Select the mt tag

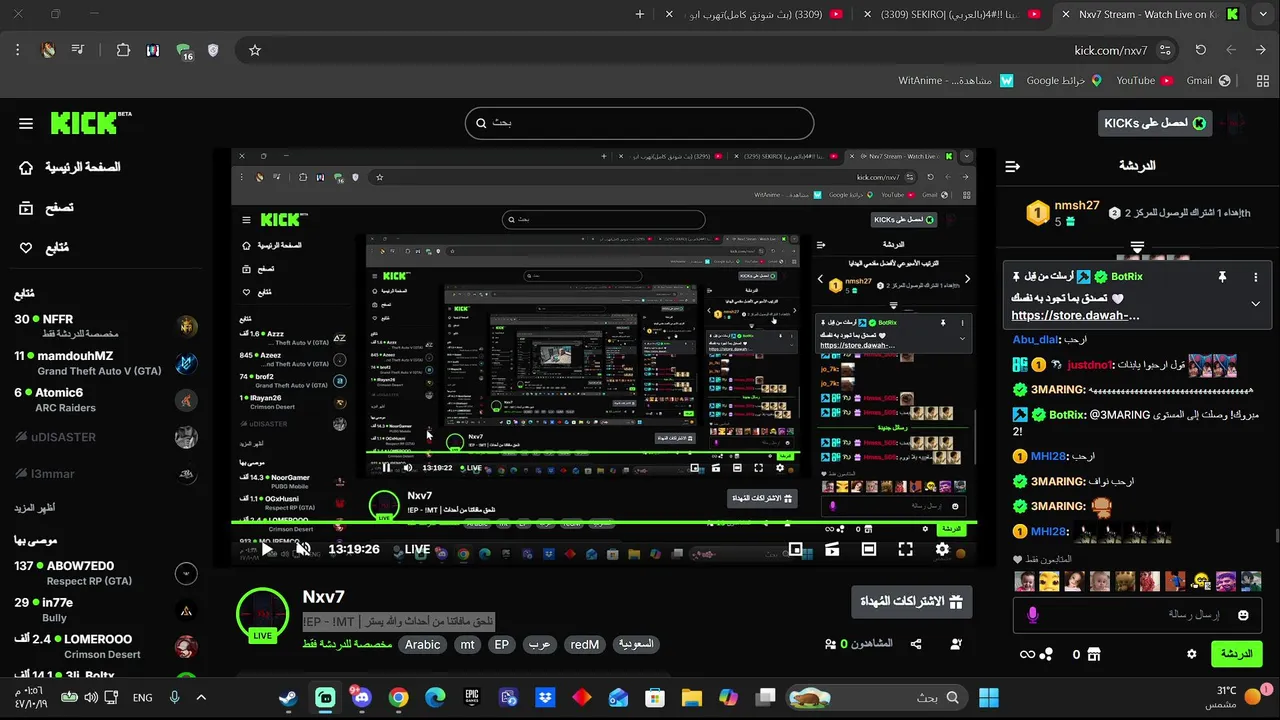click(467, 645)
